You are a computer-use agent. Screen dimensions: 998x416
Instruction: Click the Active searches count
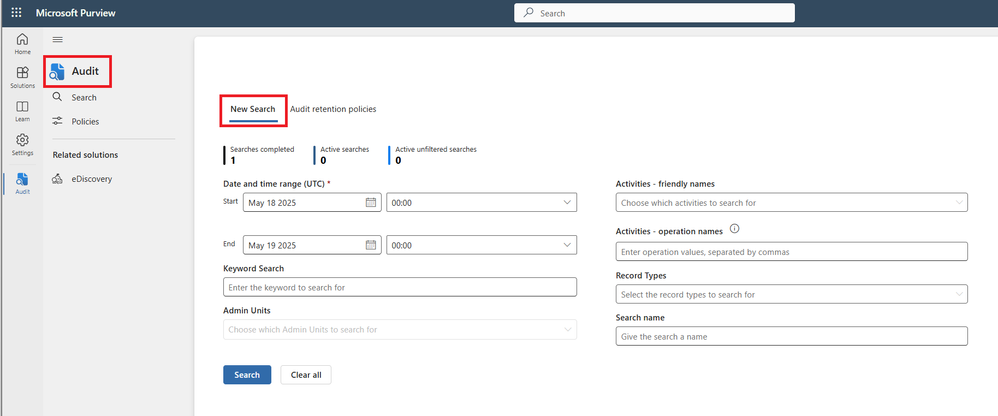point(323,160)
